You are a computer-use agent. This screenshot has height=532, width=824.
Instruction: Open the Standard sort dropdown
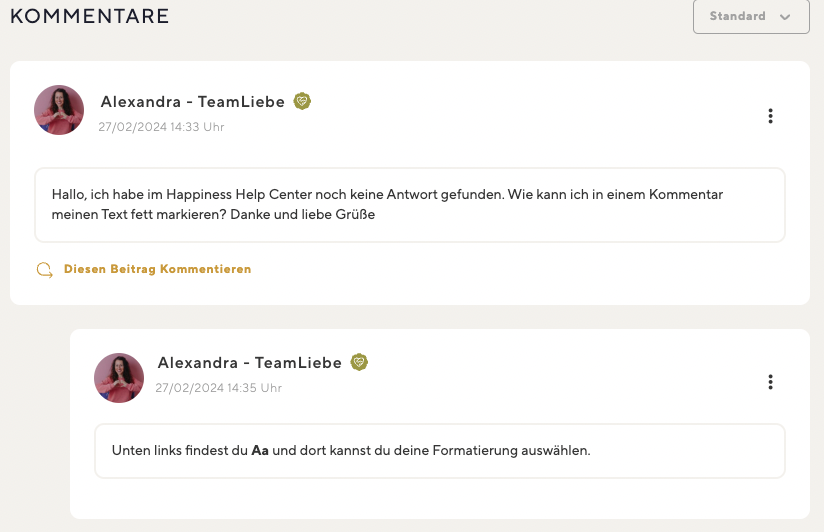pos(751,16)
